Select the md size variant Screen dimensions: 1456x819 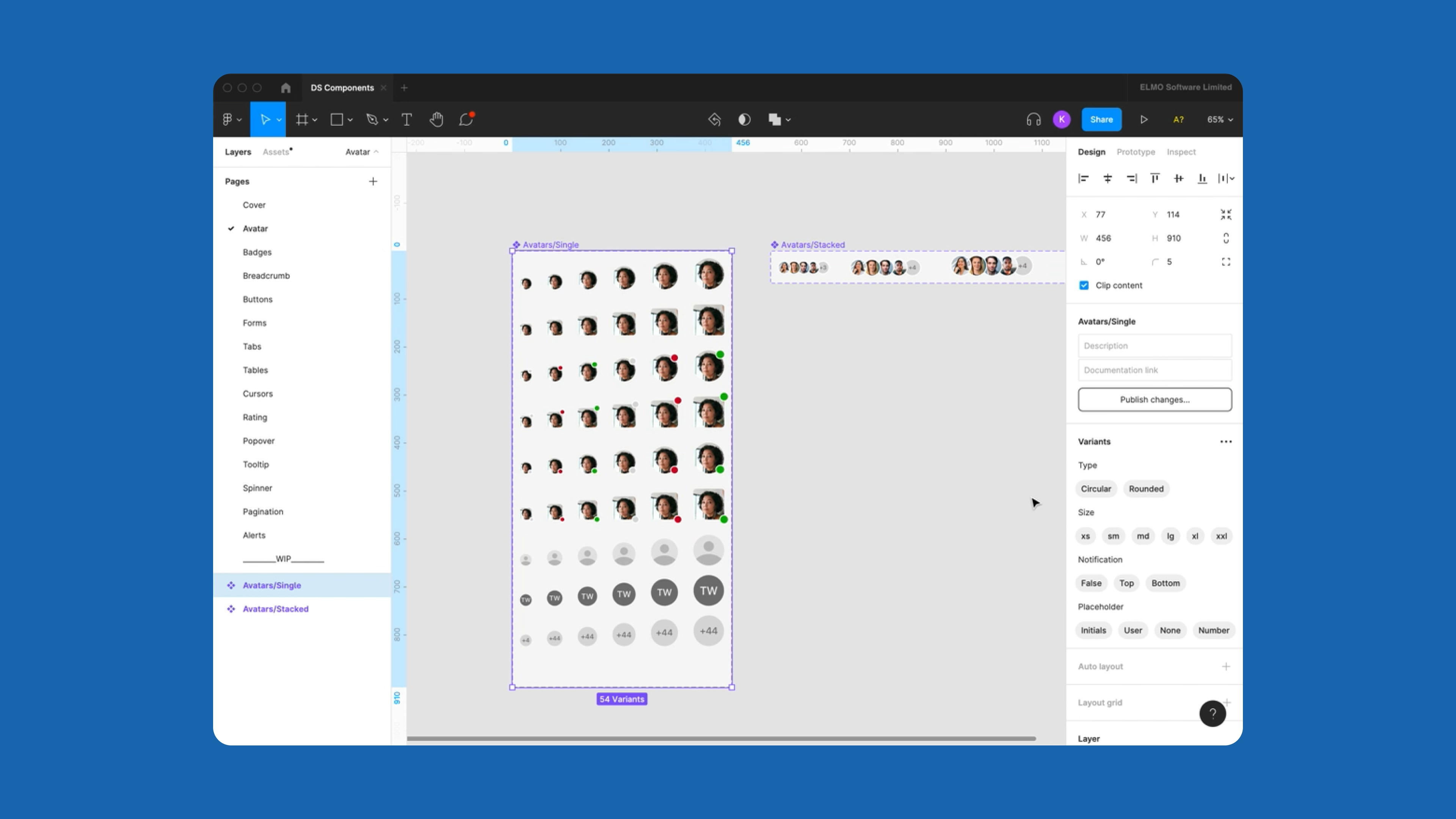(x=1143, y=536)
